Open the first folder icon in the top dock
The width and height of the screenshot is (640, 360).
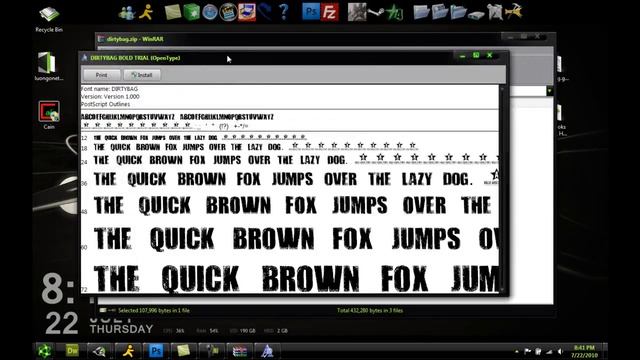click(x=421, y=12)
